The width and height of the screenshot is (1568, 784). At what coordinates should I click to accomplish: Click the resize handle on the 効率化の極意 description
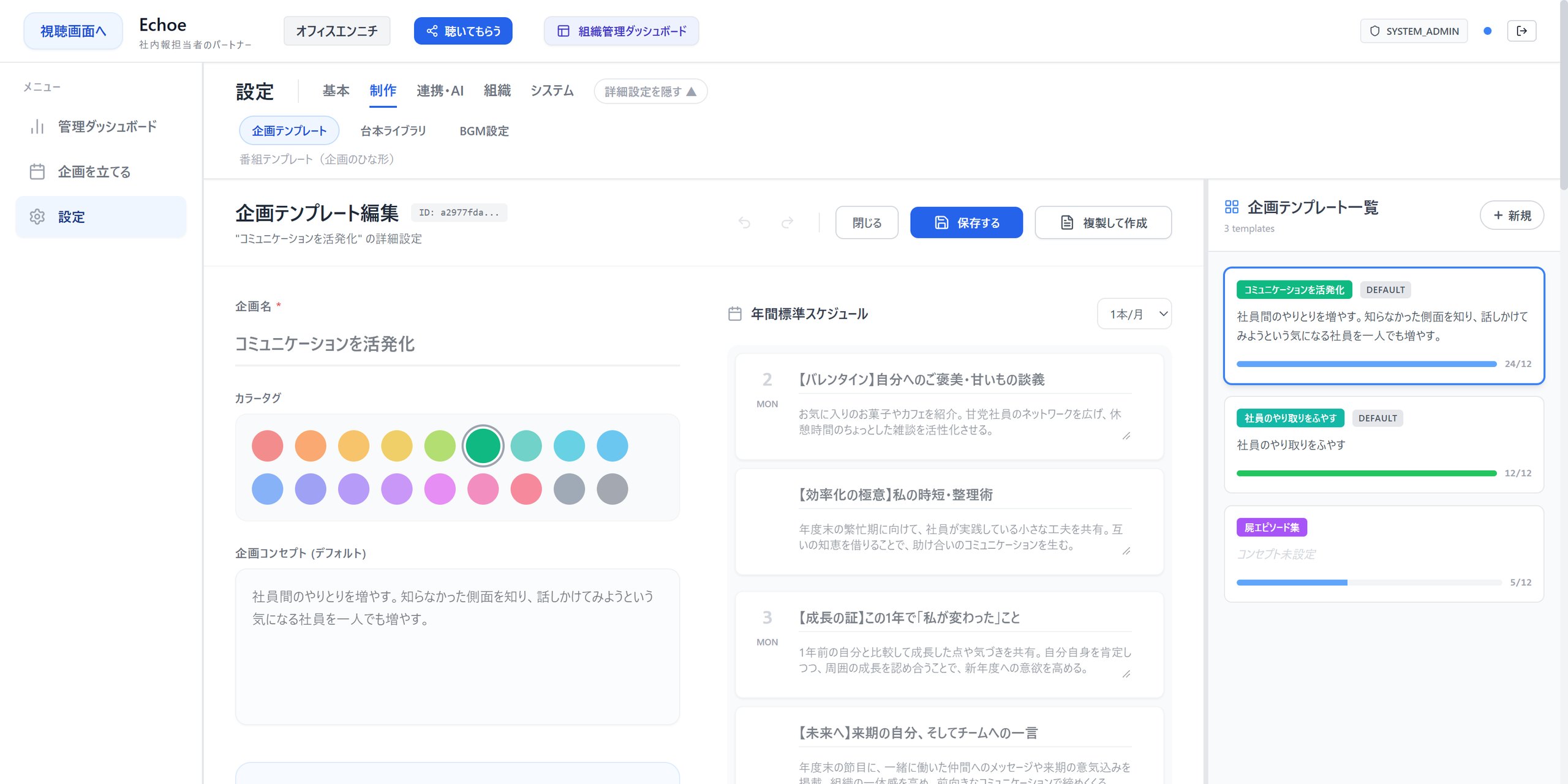pyautogui.click(x=1126, y=551)
